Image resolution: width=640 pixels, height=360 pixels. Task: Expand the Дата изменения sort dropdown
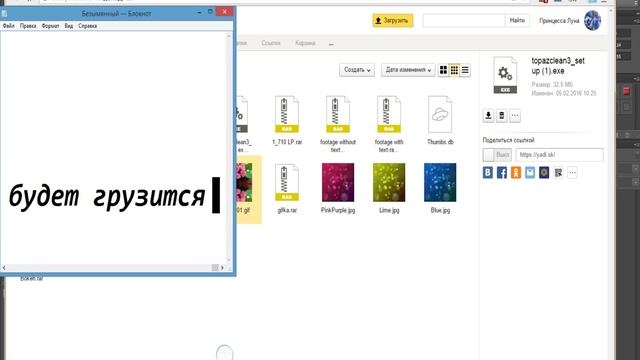click(x=408, y=70)
